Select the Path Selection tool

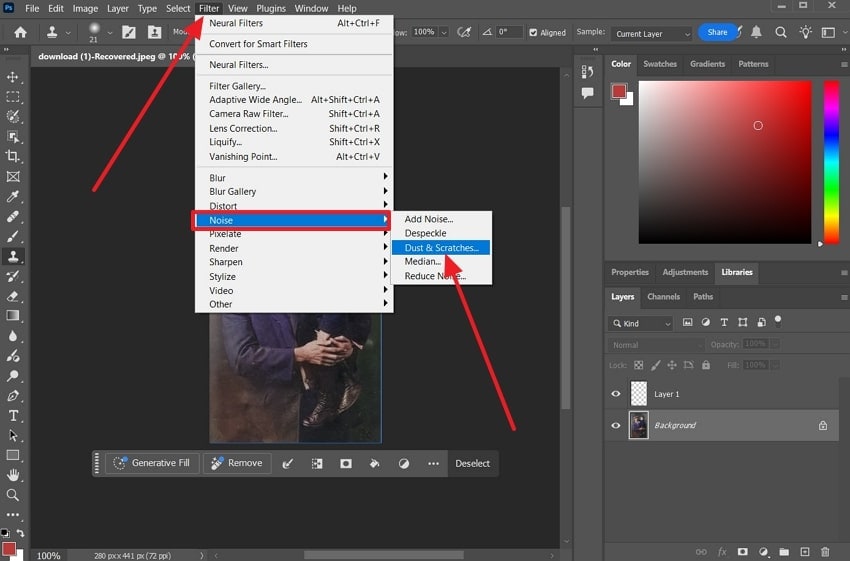12,435
